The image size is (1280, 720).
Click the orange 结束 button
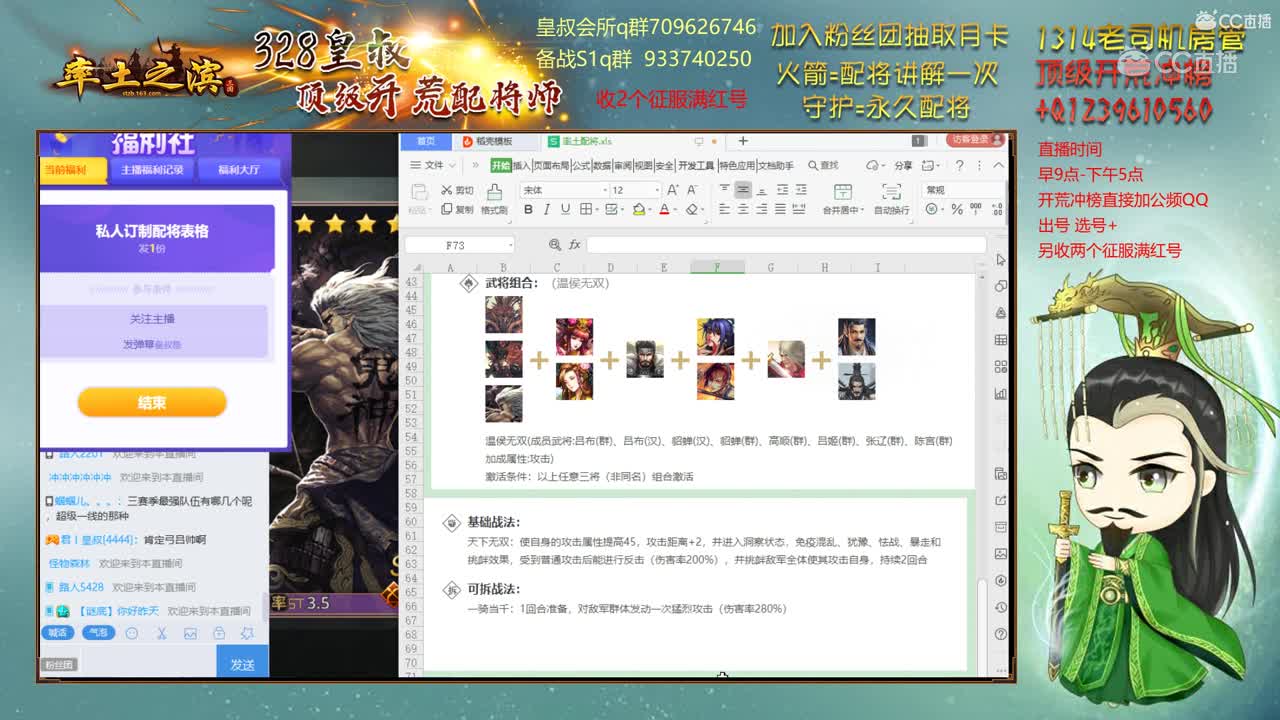[152, 402]
